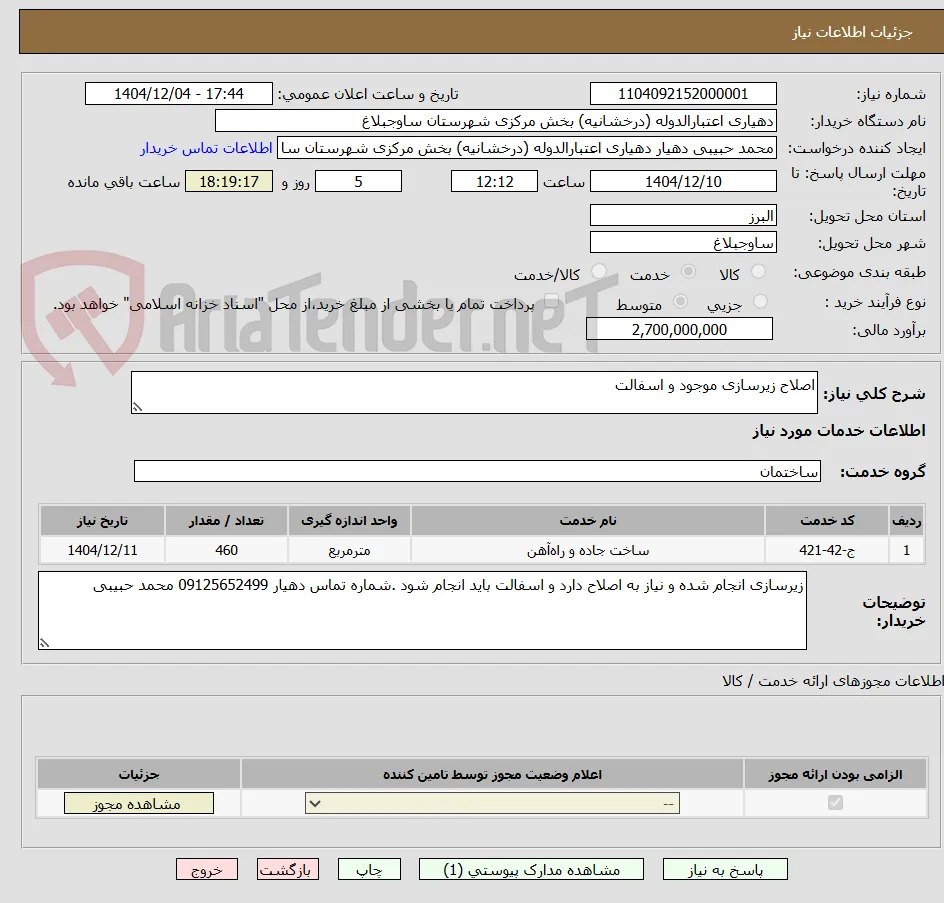Click the شماره نیاز number field
Screen dimensions: 944x903
pos(683,94)
